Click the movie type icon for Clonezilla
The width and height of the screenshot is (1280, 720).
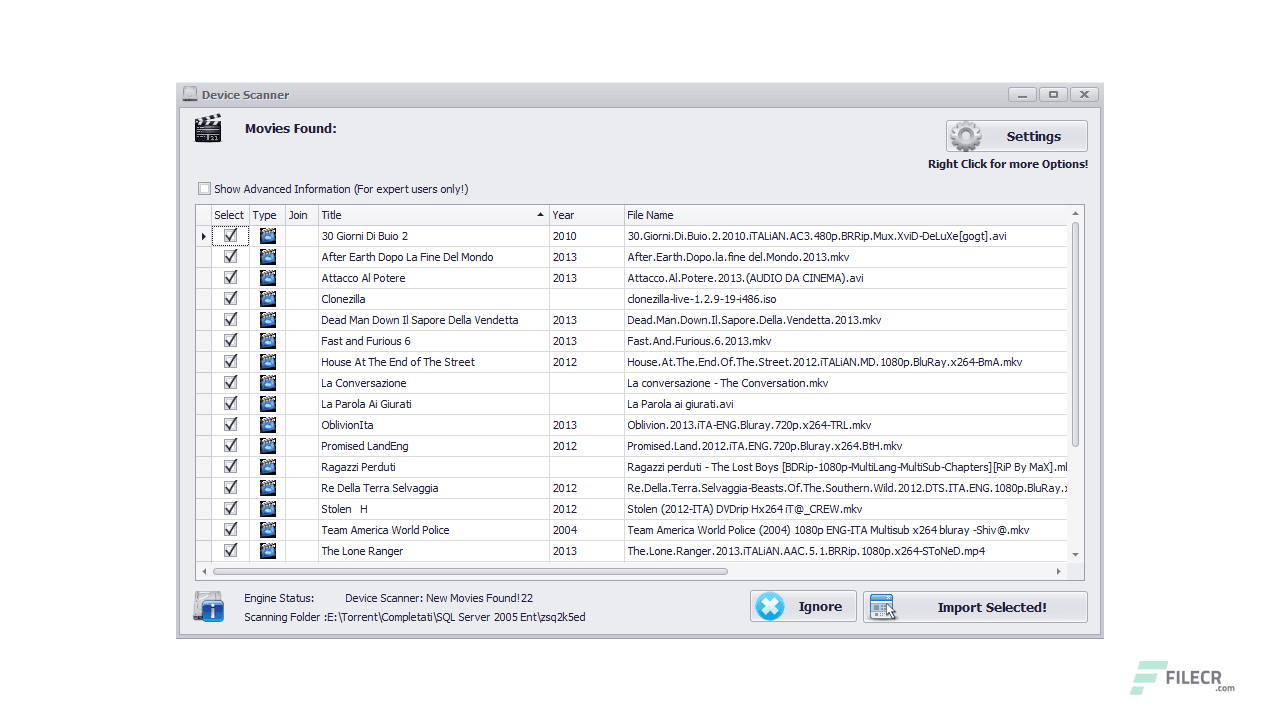pos(267,299)
